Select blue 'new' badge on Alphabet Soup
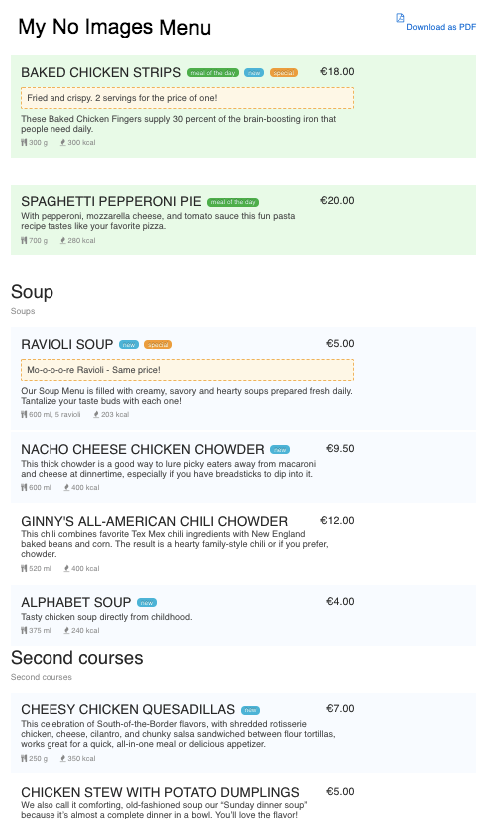The image size is (481, 819). click(x=147, y=603)
